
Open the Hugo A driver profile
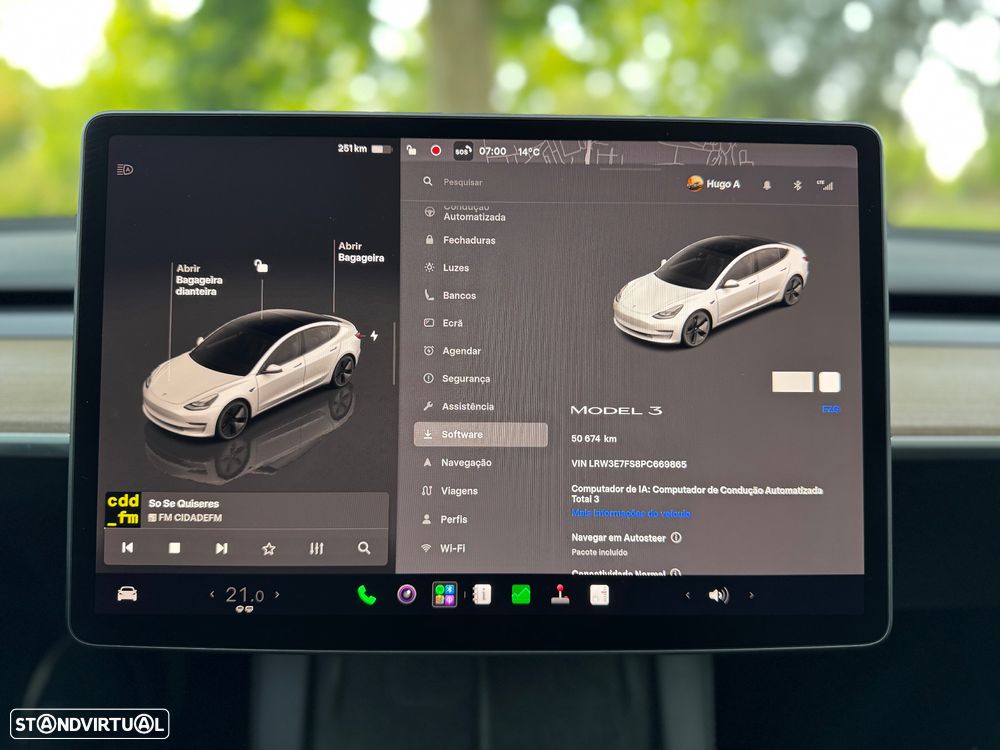714,184
